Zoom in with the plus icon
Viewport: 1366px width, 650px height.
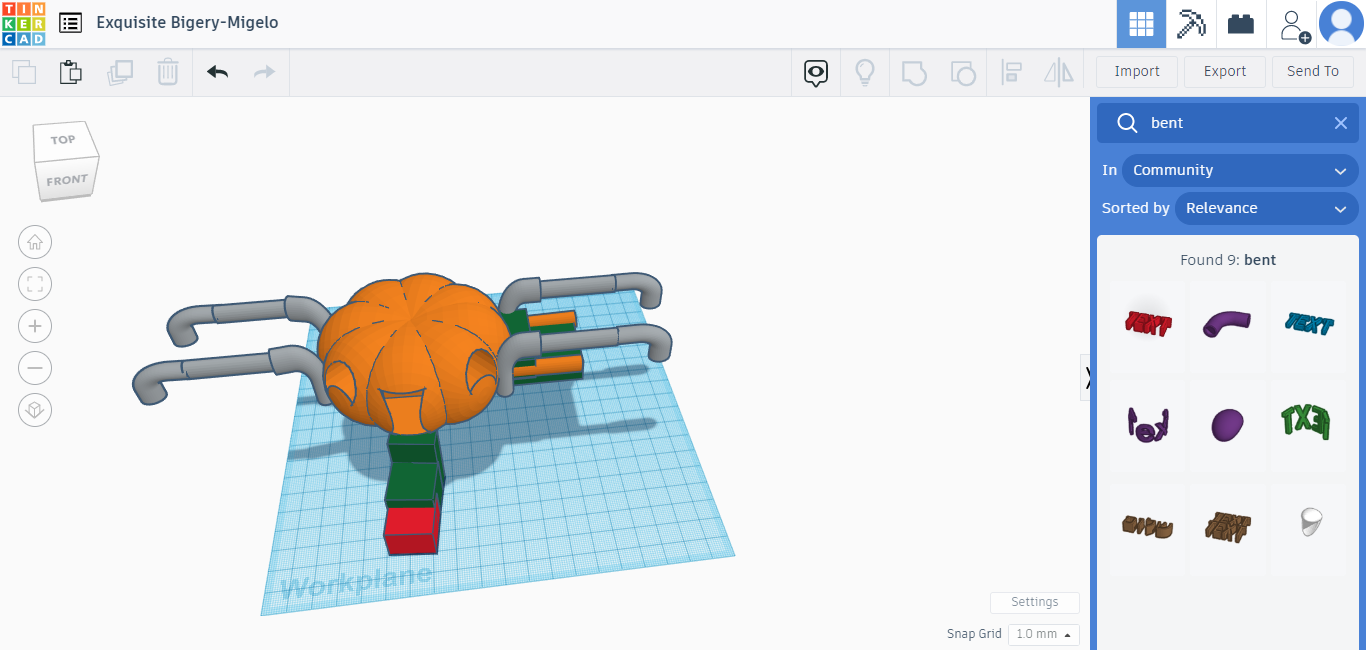coord(35,326)
